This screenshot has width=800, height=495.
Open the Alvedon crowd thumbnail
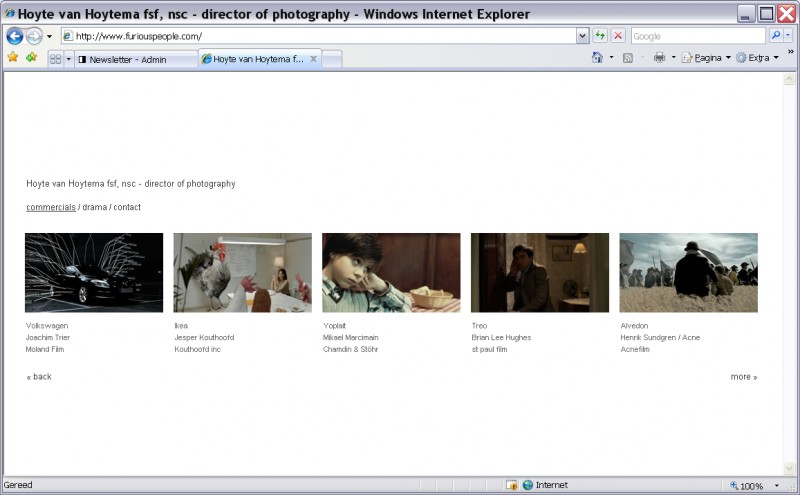click(689, 273)
